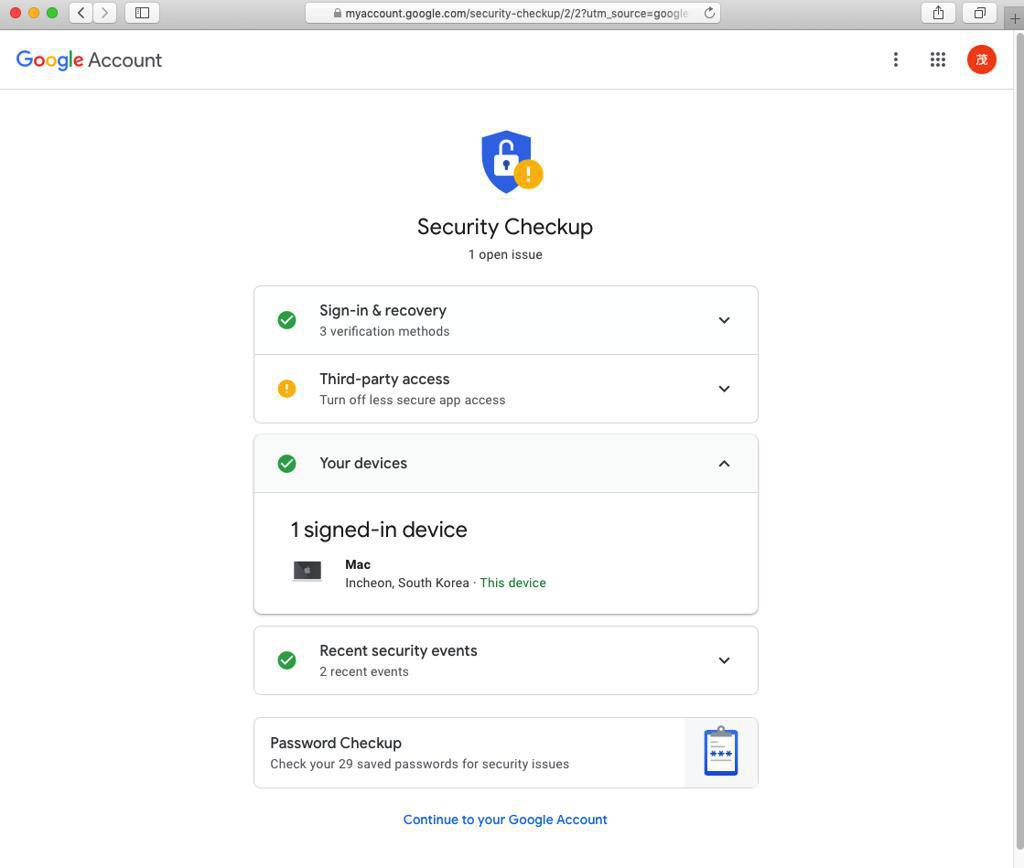Open the account profile avatar
This screenshot has height=868, width=1024.
click(x=981, y=60)
